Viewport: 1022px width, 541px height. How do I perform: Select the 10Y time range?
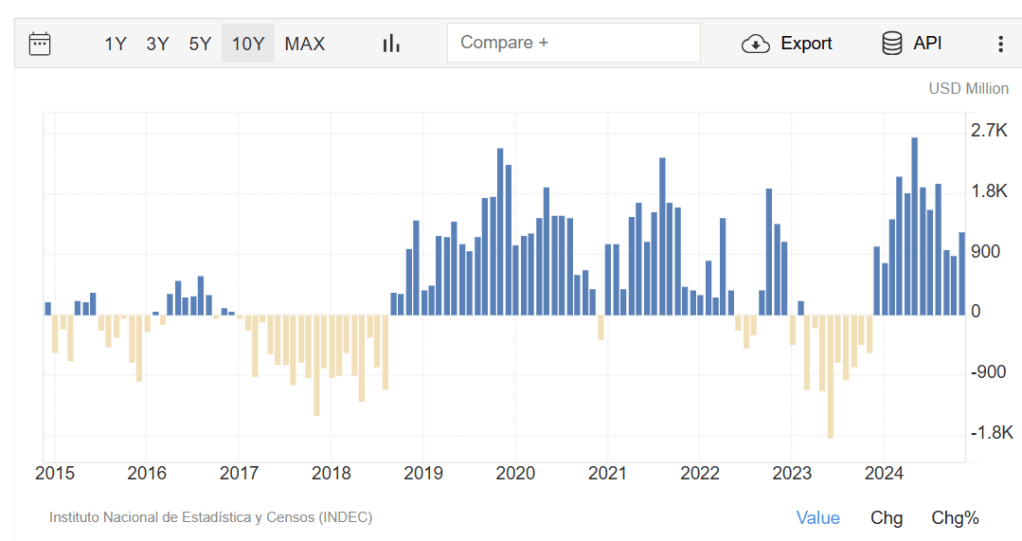248,43
